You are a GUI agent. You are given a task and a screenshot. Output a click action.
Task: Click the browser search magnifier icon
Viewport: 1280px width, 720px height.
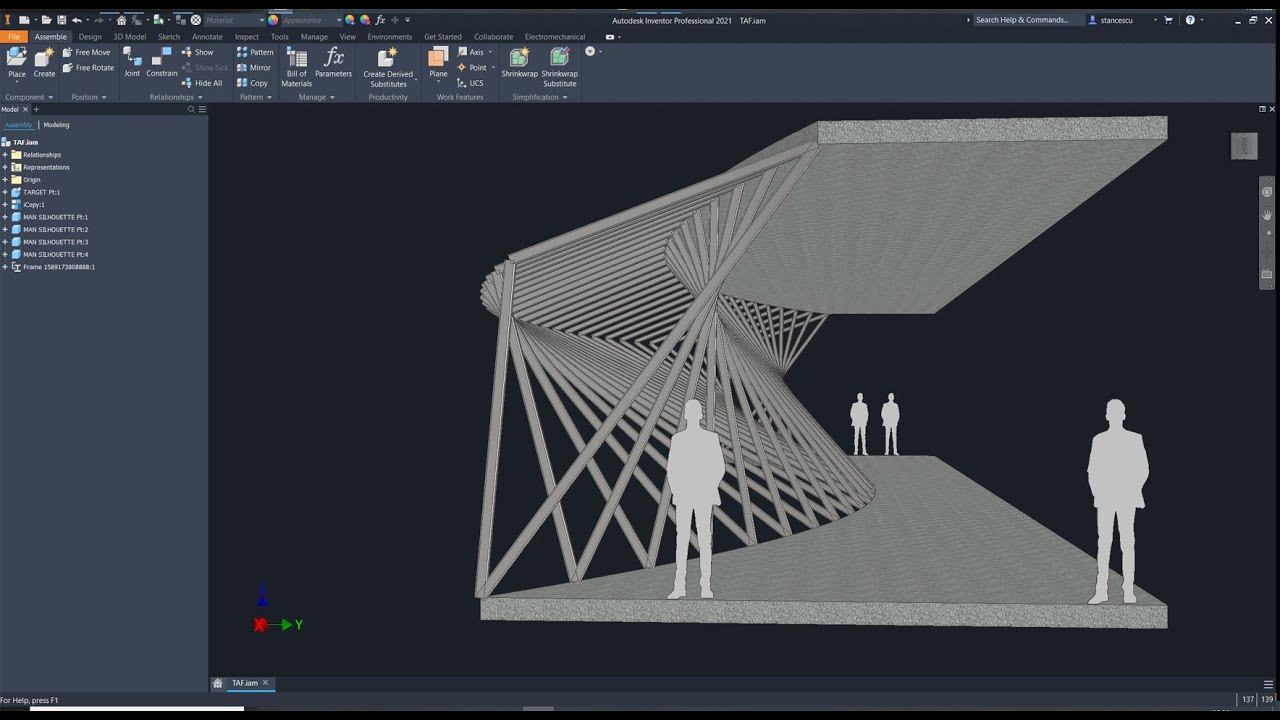pos(191,109)
